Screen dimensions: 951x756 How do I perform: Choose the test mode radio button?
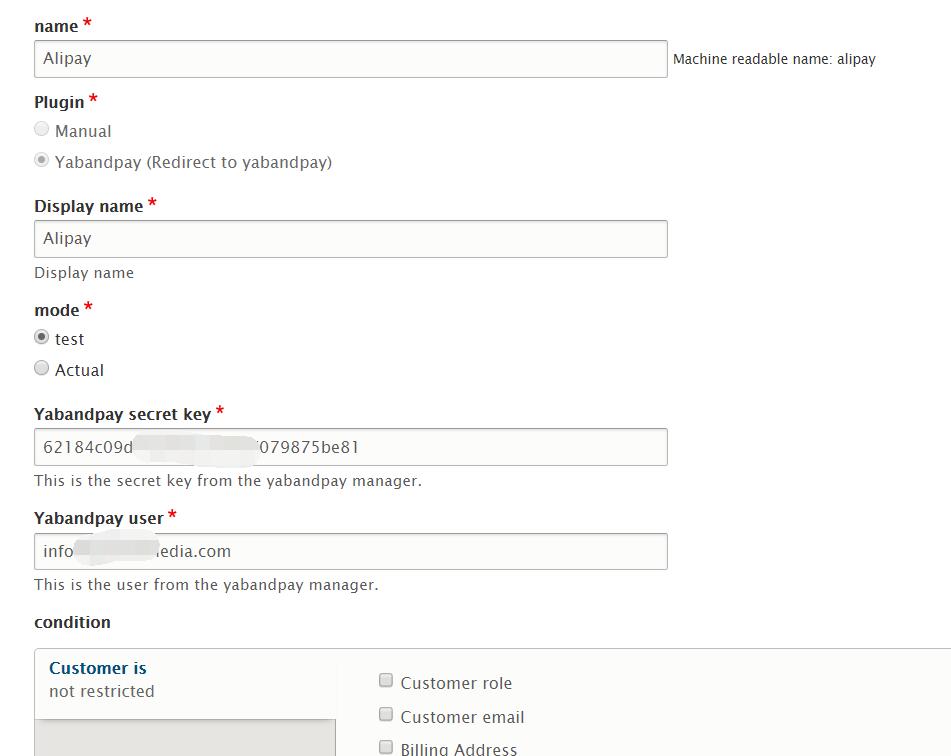tap(42, 338)
